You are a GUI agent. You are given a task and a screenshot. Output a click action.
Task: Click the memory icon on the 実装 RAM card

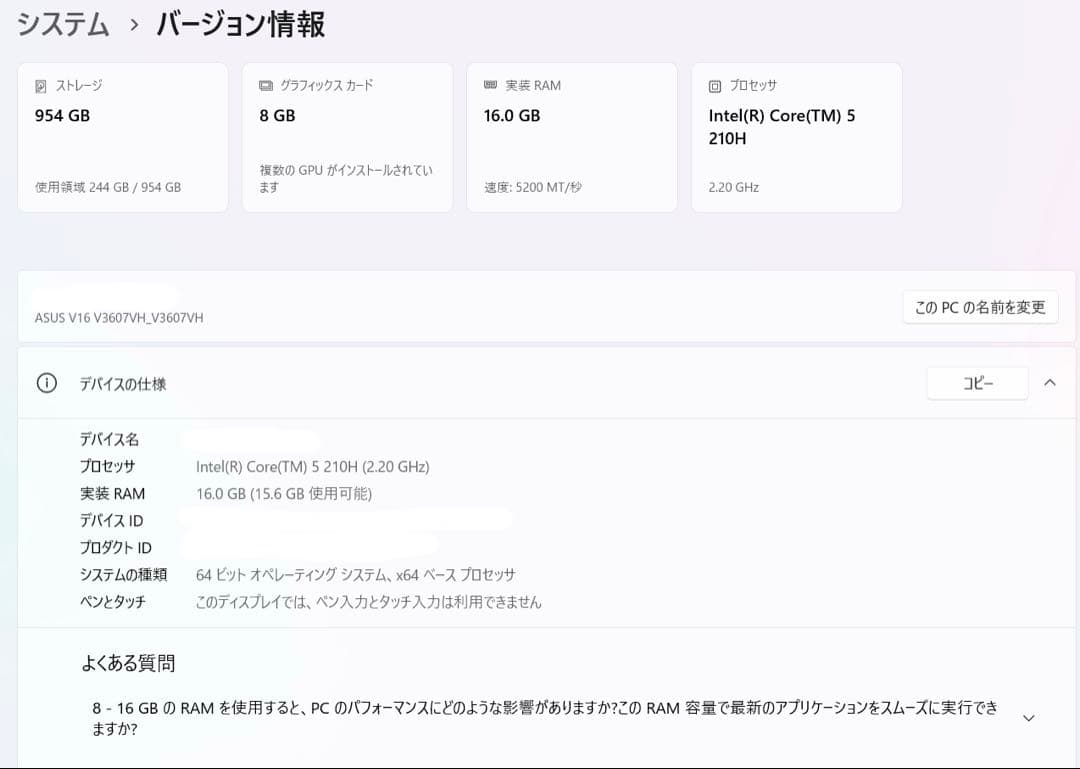489,85
